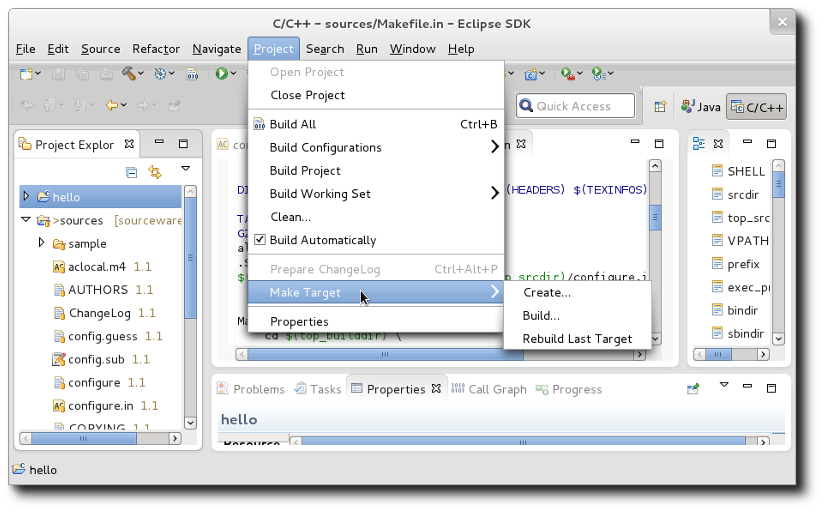The height and width of the screenshot is (516, 827).
Task: Click the Print toolbar icon
Action: [106, 74]
